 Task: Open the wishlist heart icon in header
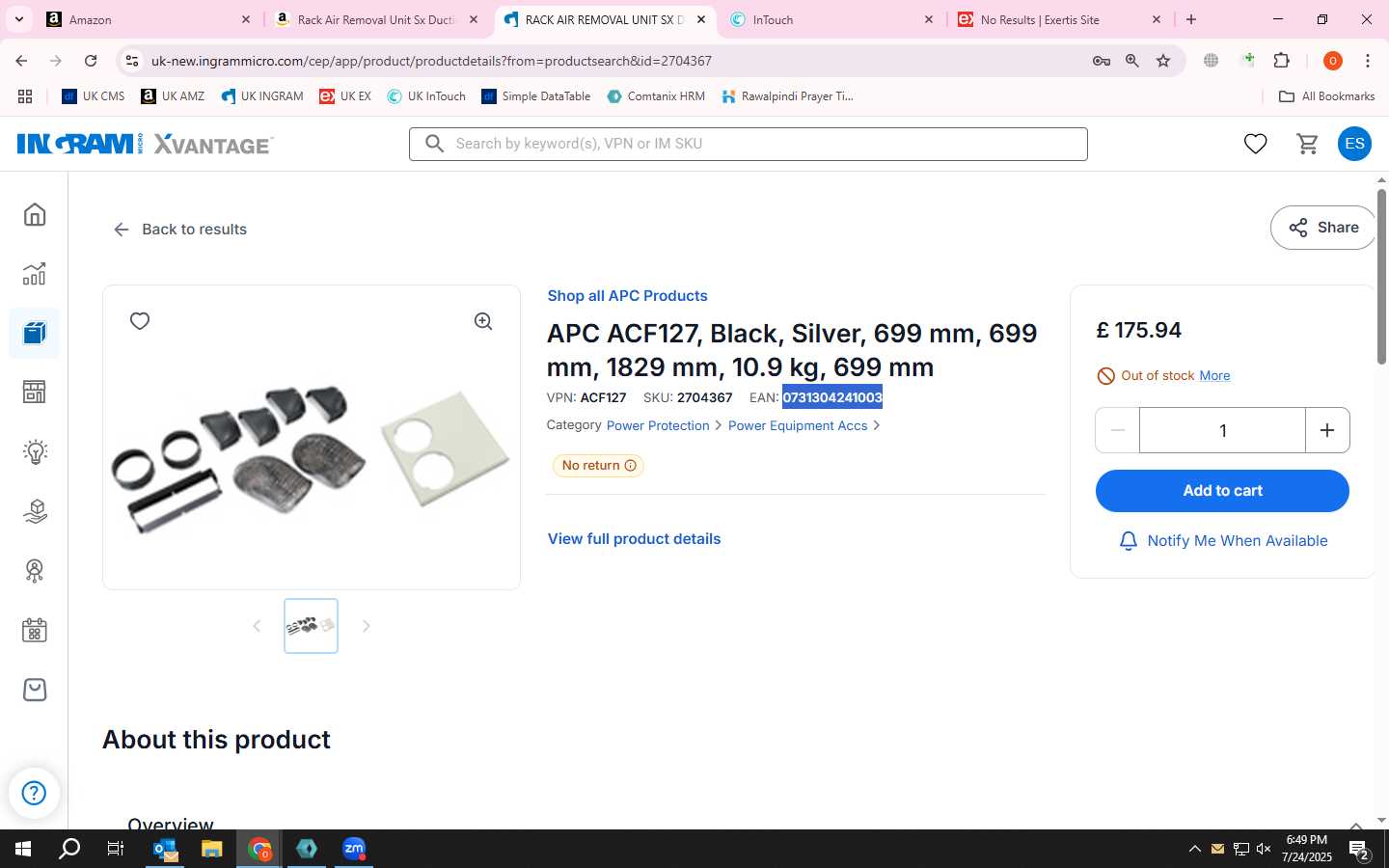(1255, 144)
